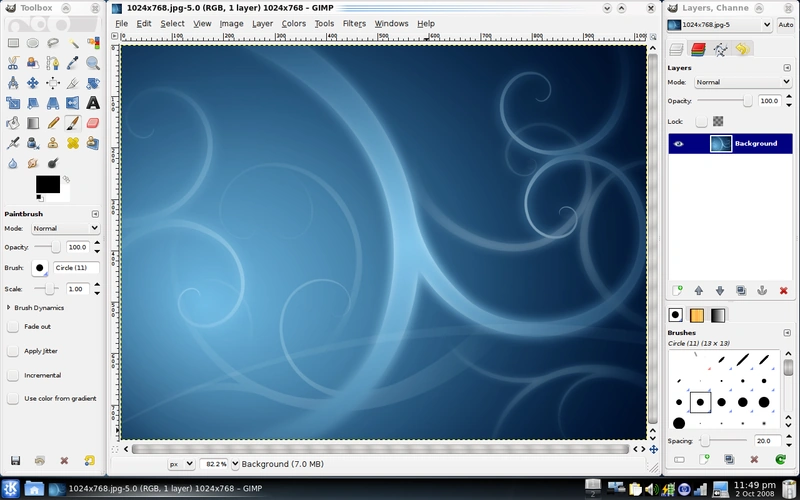
Task: Toggle the Lock pixels checkbox
Action: click(x=702, y=121)
